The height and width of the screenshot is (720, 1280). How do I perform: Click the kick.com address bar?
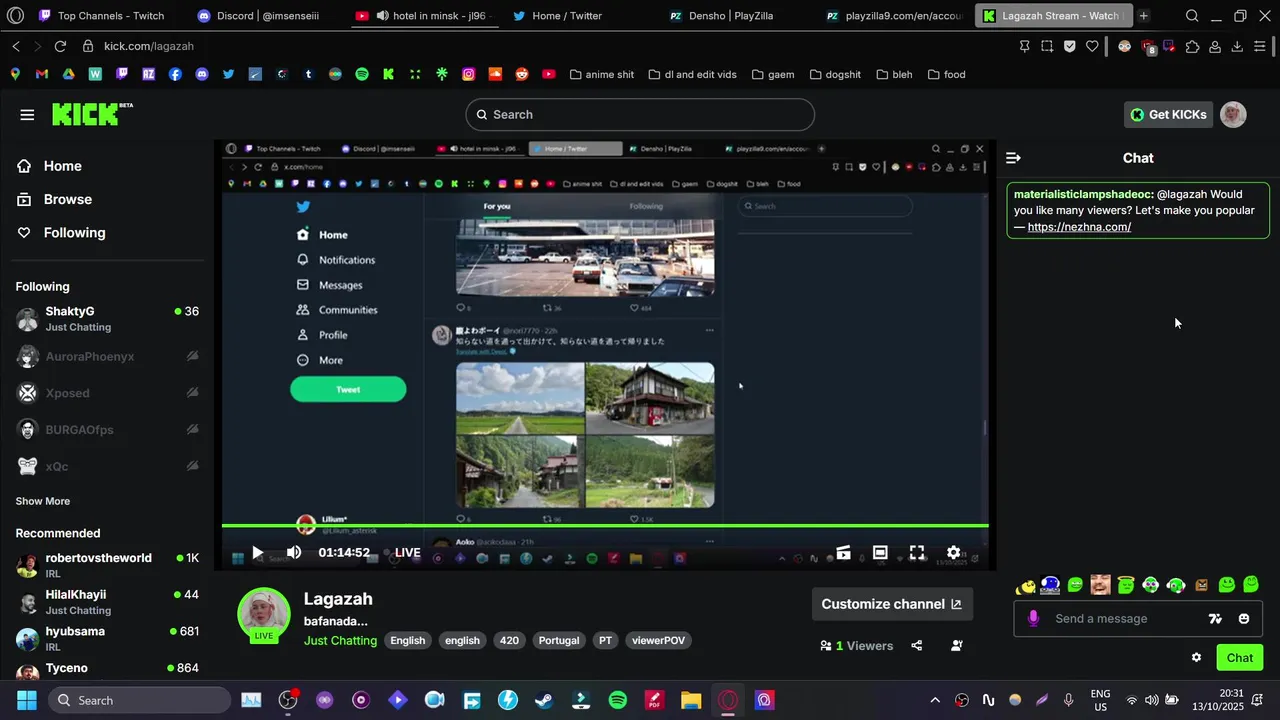[149, 46]
